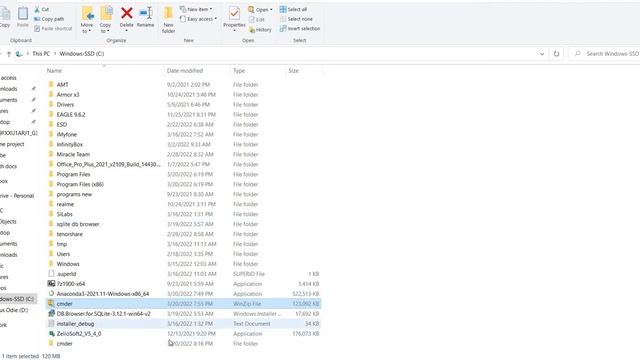Image resolution: width=640 pixels, height=360 pixels.
Task: Select the Miracle Team folder
Action: [x=73, y=154]
